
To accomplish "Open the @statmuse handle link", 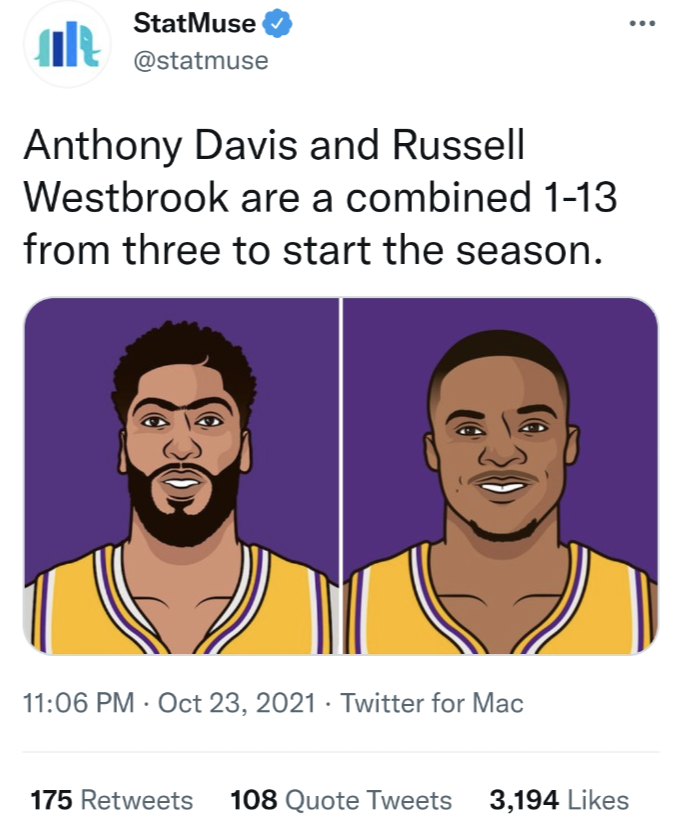I will tap(201, 60).
